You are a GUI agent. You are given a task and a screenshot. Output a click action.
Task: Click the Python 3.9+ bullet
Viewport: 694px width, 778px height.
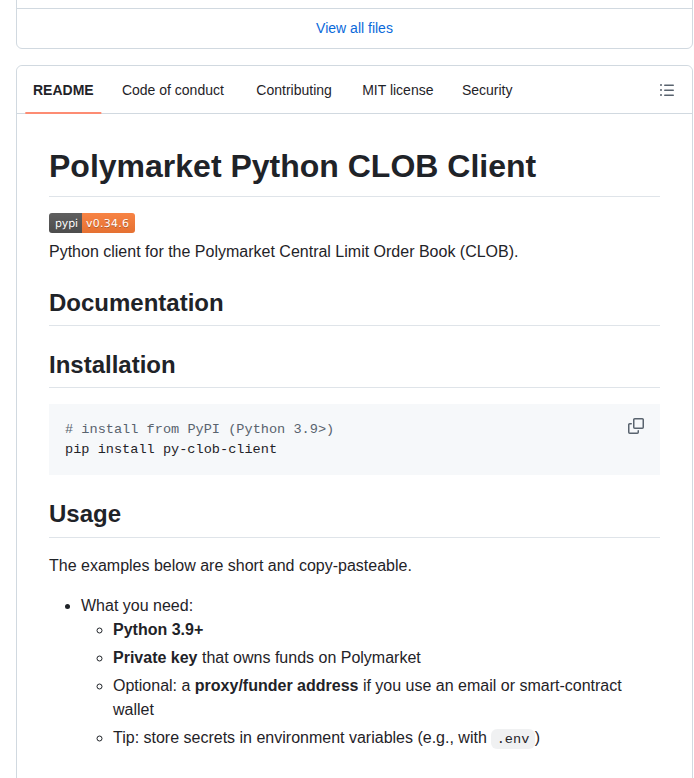pos(158,630)
